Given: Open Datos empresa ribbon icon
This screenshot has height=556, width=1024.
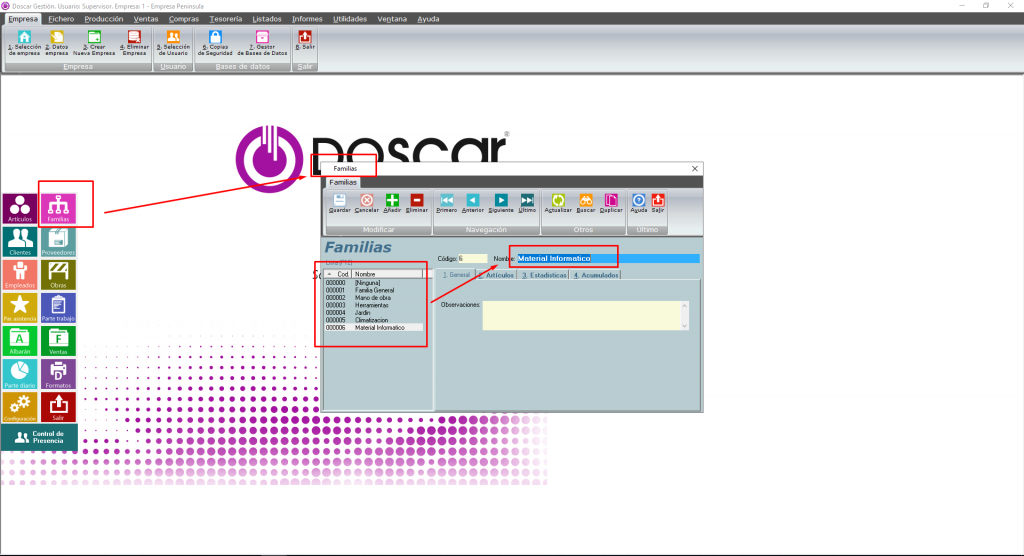Looking at the screenshot, I should [x=57, y=44].
